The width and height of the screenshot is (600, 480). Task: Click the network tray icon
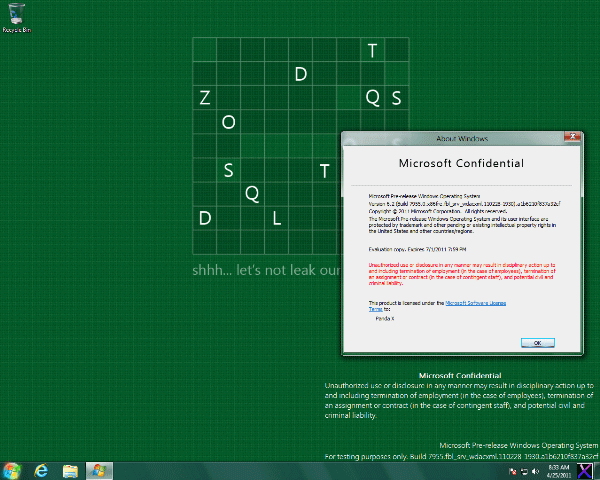click(x=524, y=471)
